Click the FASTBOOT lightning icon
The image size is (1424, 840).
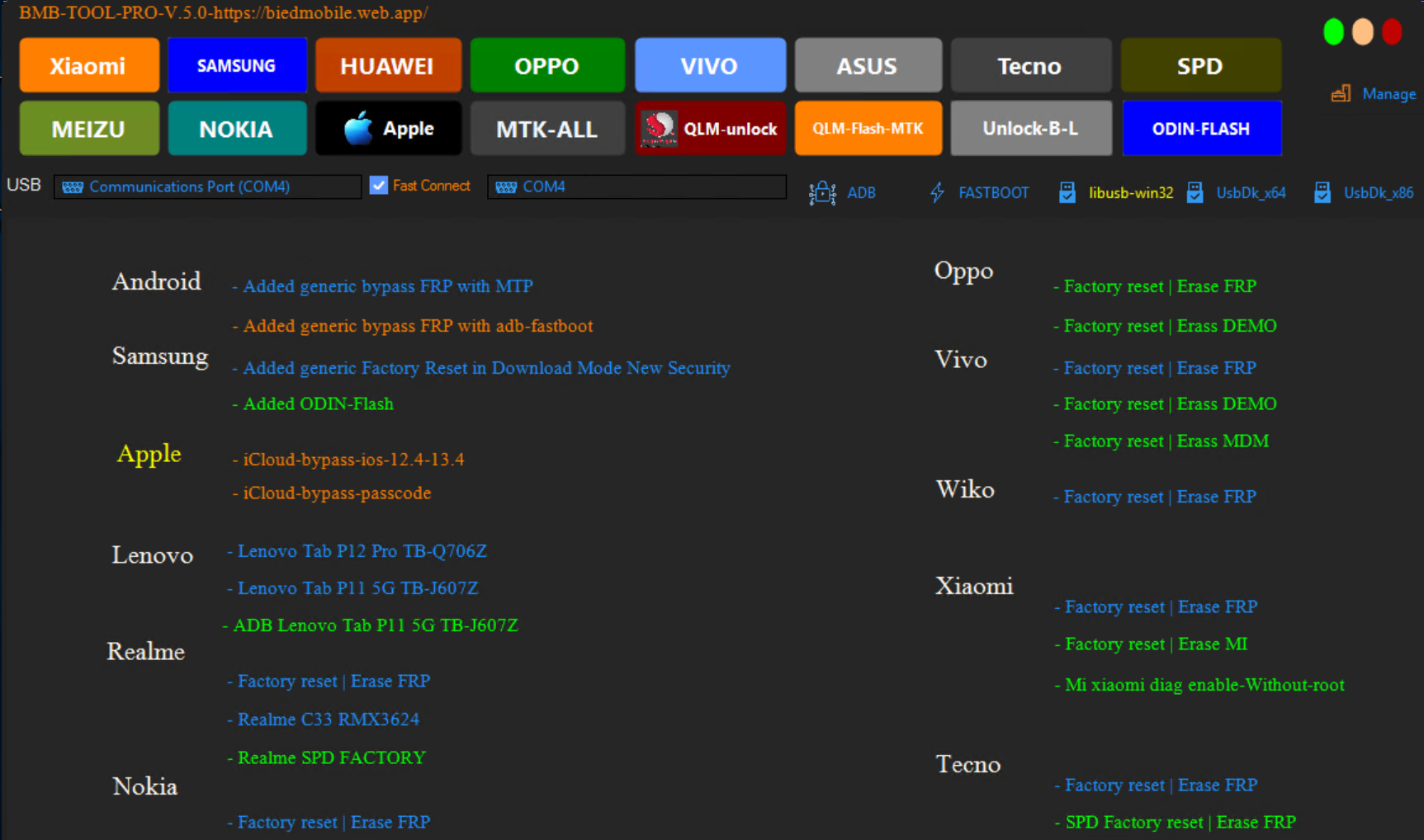(x=937, y=193)
